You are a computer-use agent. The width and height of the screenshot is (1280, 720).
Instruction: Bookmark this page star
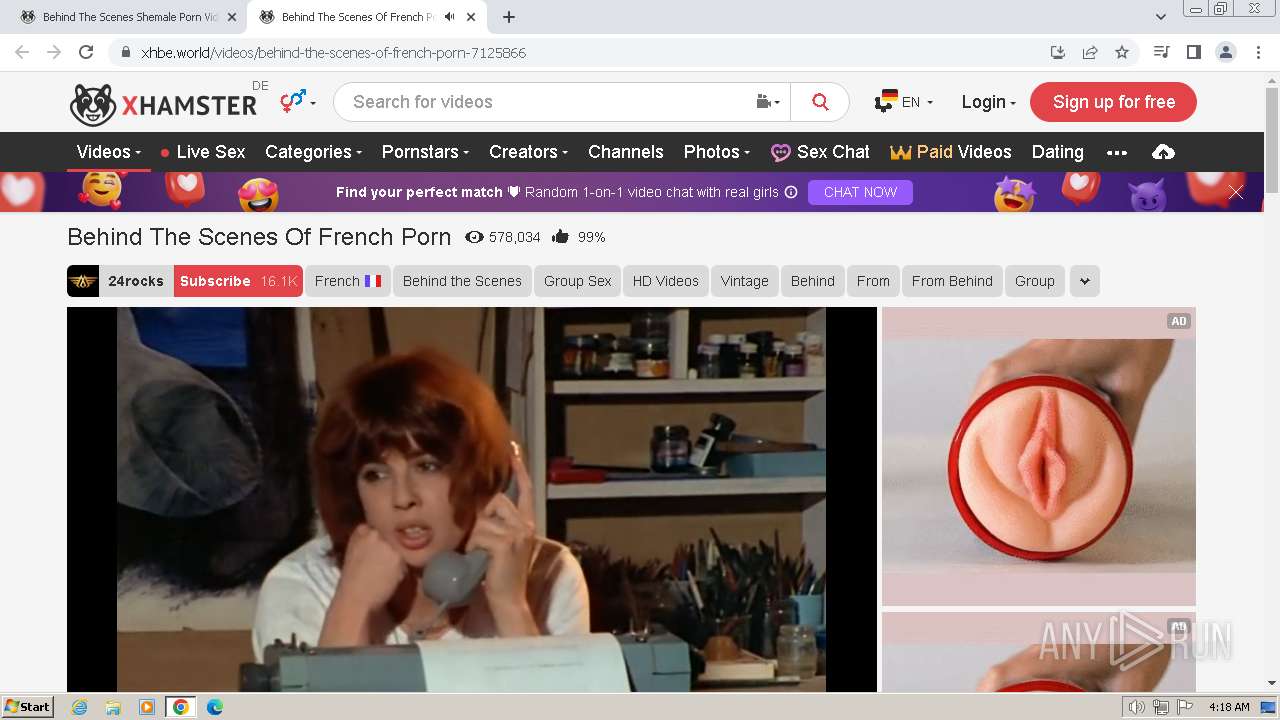1122,52
